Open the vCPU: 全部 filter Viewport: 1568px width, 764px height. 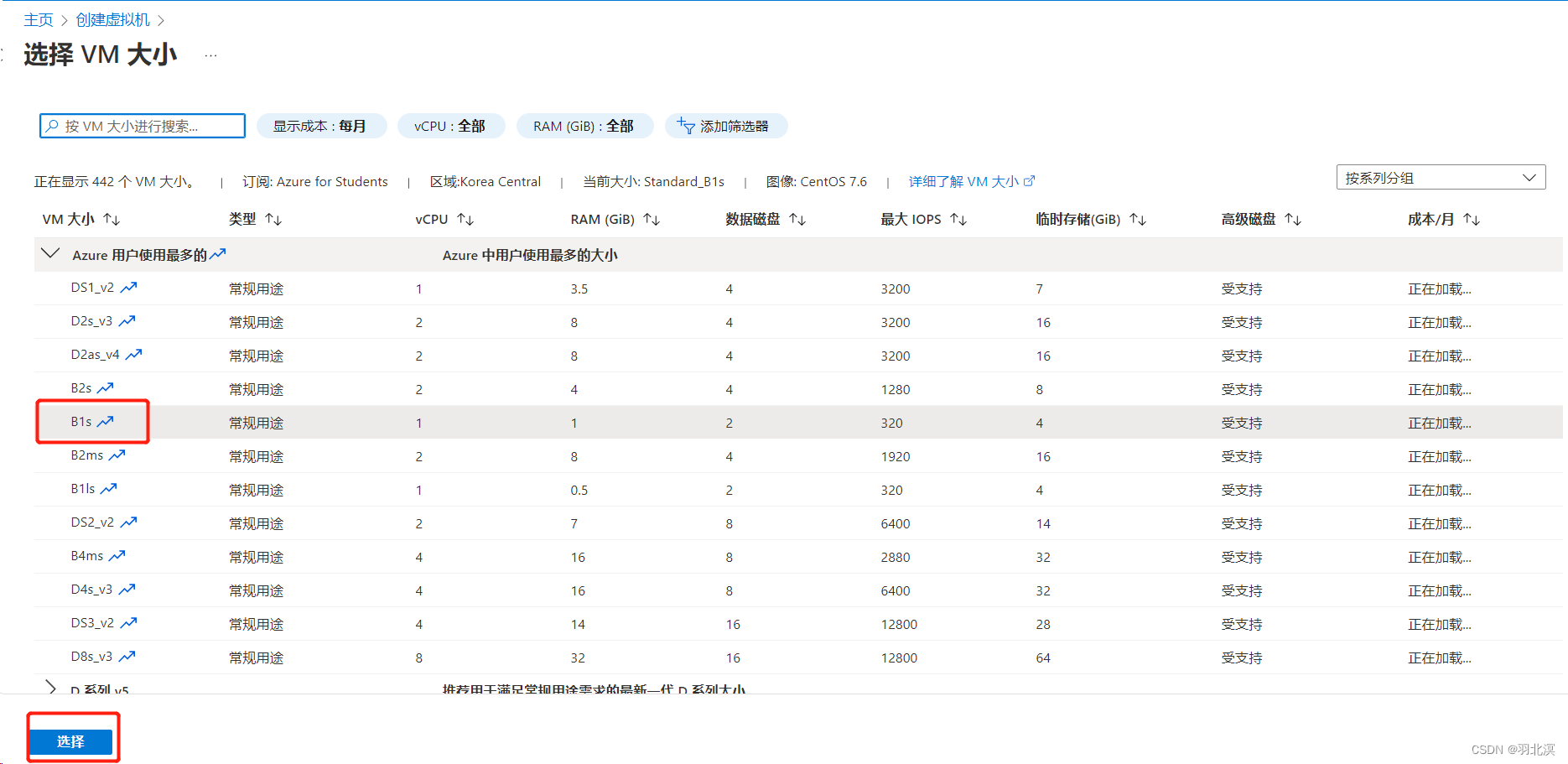[450, 126]
